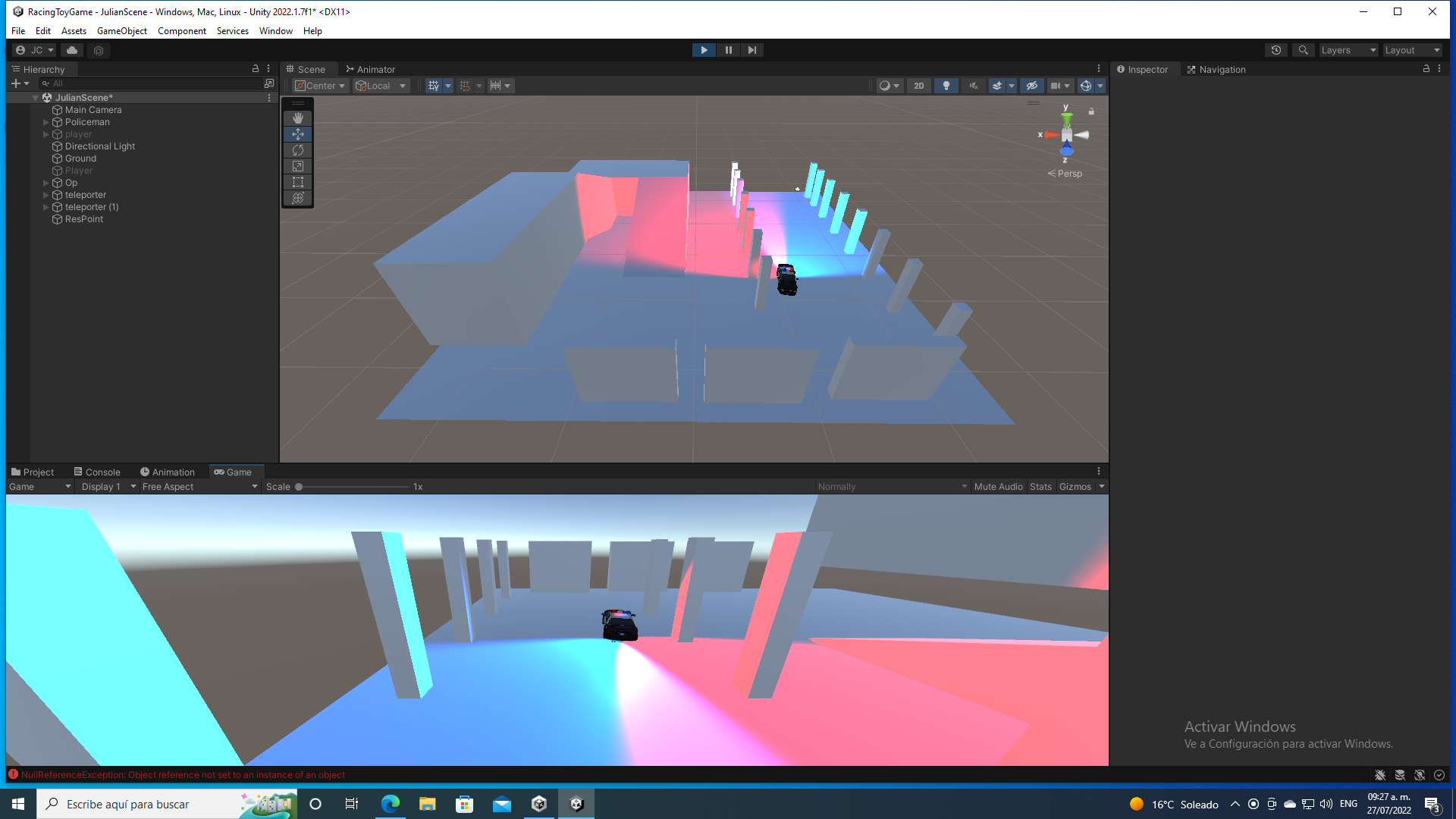
Task: Open Hierarchy panel options menu
Action: 268,68
